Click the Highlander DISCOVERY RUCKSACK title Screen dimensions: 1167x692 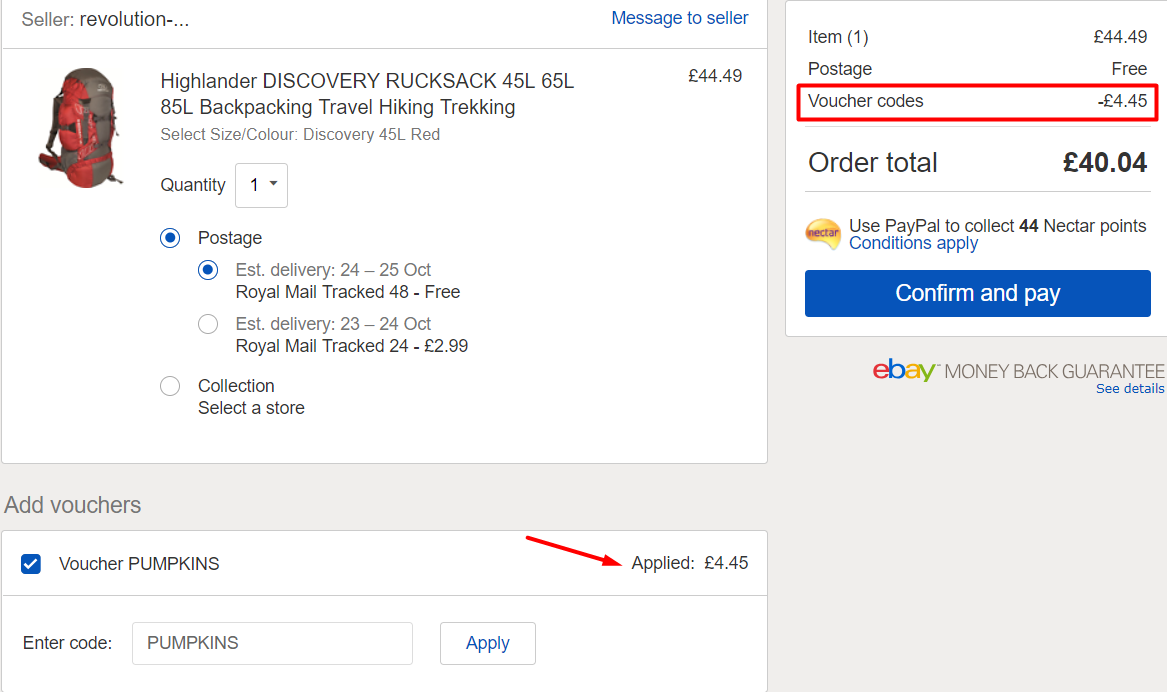pos(367,94)
